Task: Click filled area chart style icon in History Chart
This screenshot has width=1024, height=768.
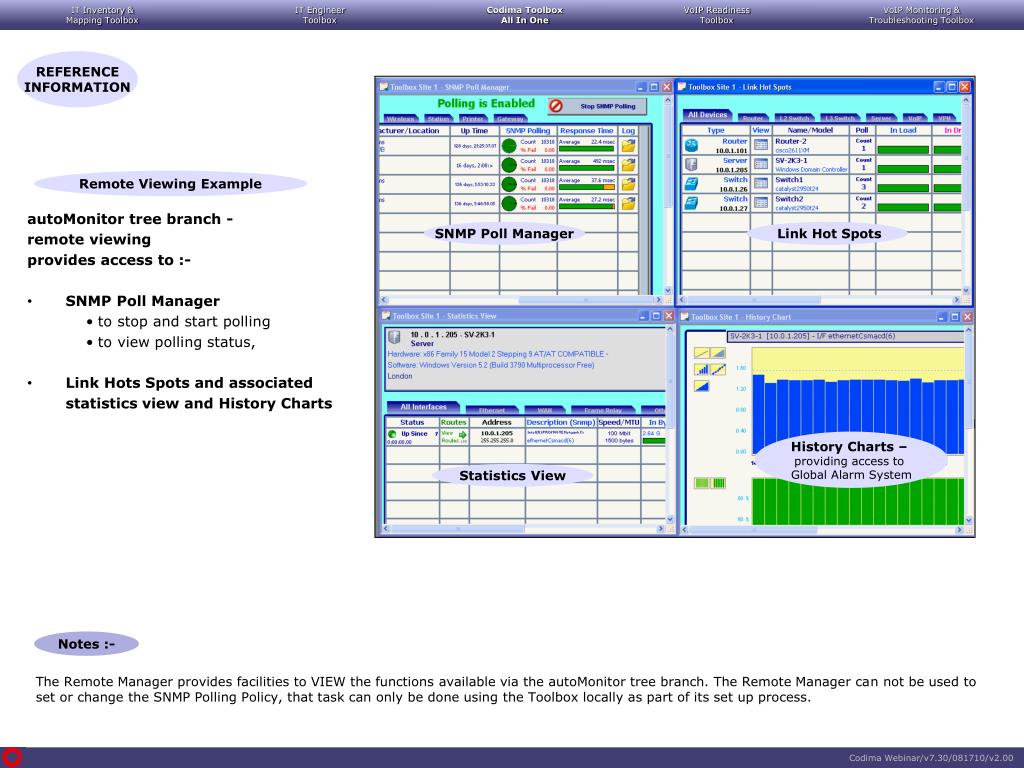Action: (x=718, y=353)
